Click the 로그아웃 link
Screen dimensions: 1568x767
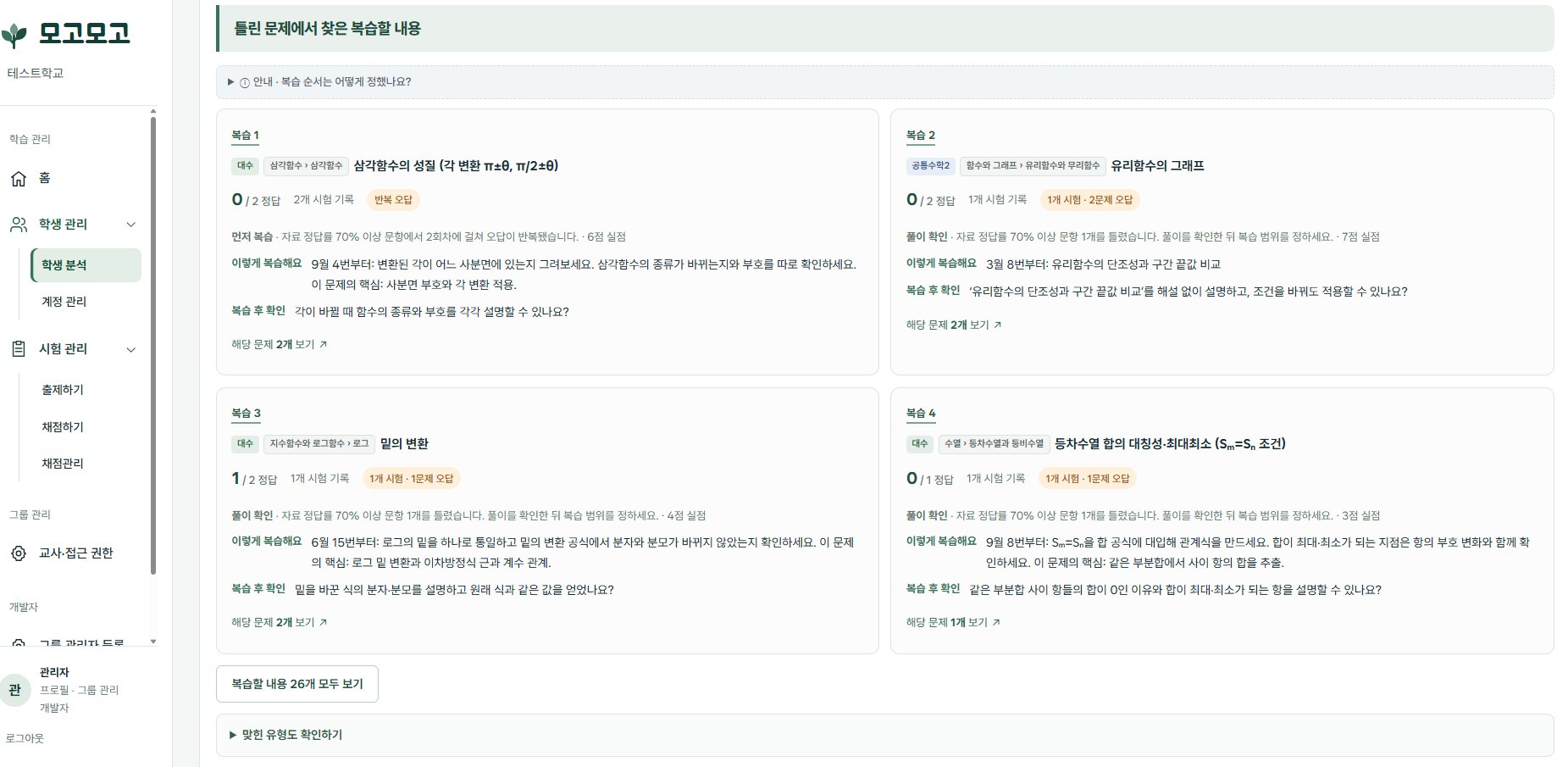click(x=25, y=738)
